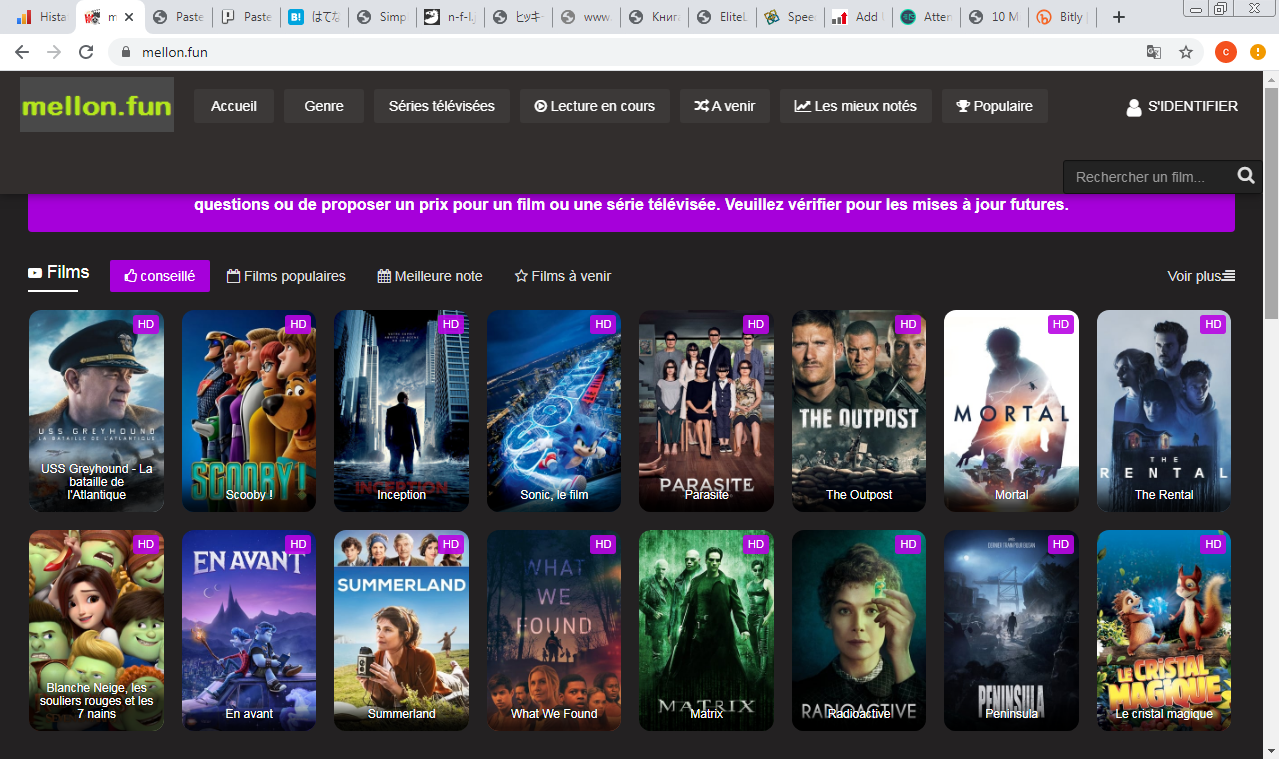
Task: Click the mellon.fun site logo
Action: pyautogui.click(x=97, y=105)
